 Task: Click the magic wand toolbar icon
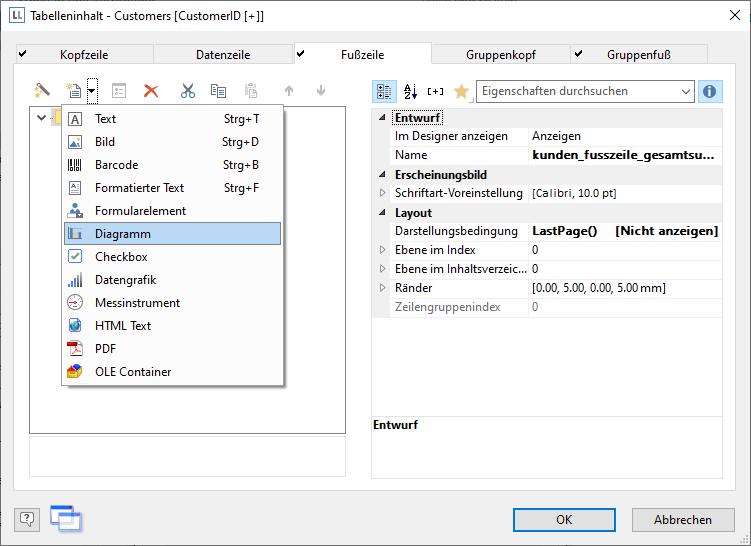[x=43, y=91]
